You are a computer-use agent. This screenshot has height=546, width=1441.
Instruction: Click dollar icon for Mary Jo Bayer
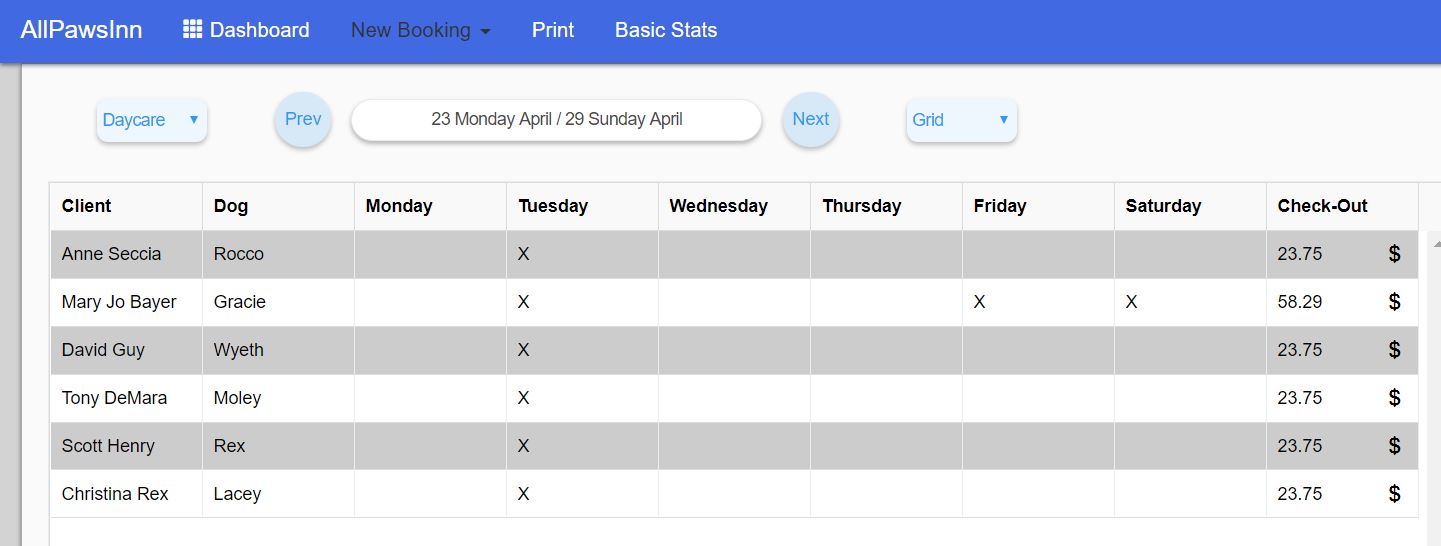pos(1395,302)
